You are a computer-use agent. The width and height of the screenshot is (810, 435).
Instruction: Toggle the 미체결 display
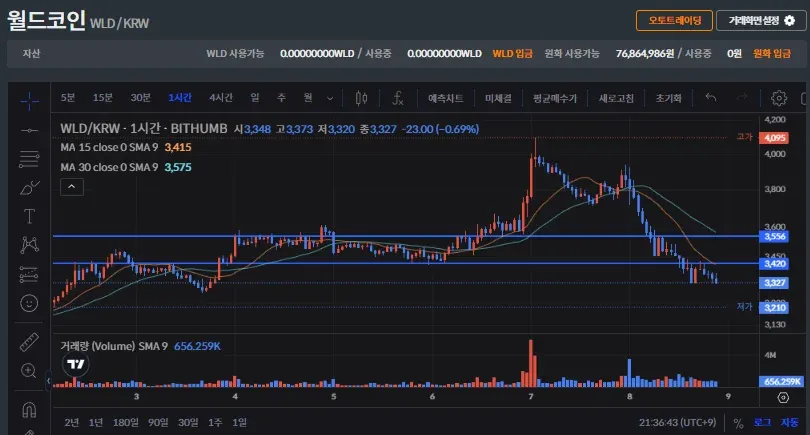tap(498, 98)
